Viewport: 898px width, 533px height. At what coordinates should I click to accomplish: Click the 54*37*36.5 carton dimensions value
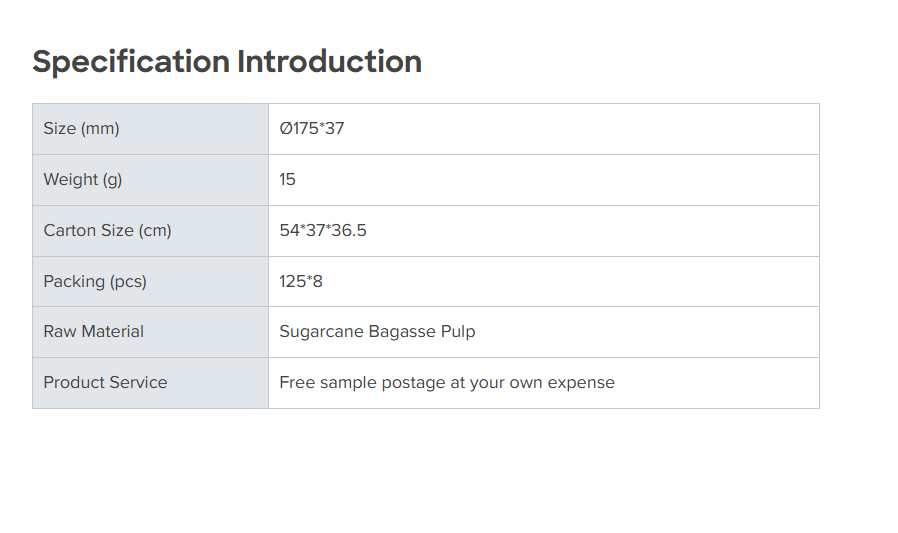323,231
